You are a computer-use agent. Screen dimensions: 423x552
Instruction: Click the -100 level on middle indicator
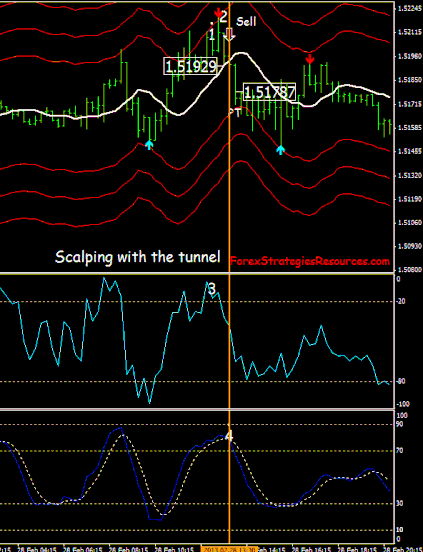(402, 404)
